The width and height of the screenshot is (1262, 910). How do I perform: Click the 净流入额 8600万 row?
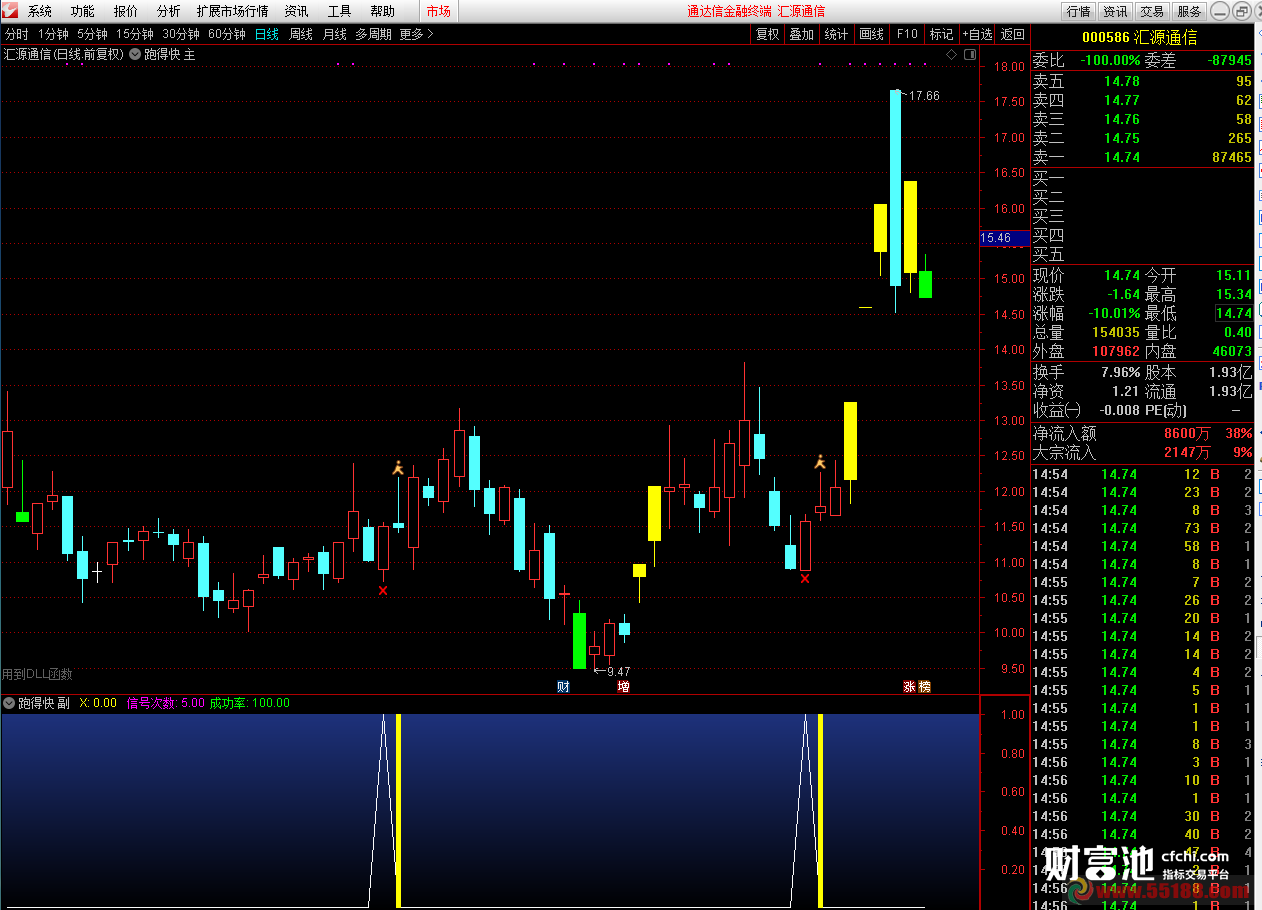[x=1142, y=433]
